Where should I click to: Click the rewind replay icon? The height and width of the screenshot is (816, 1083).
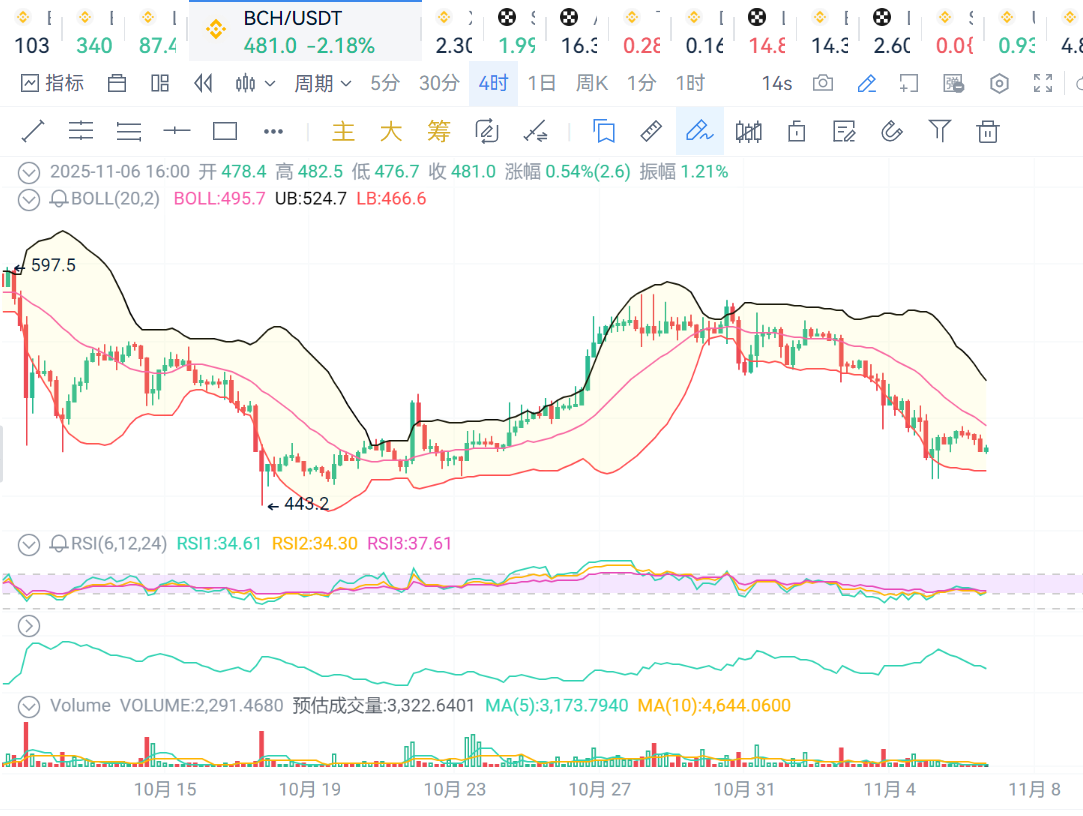(x=203, y=84)
